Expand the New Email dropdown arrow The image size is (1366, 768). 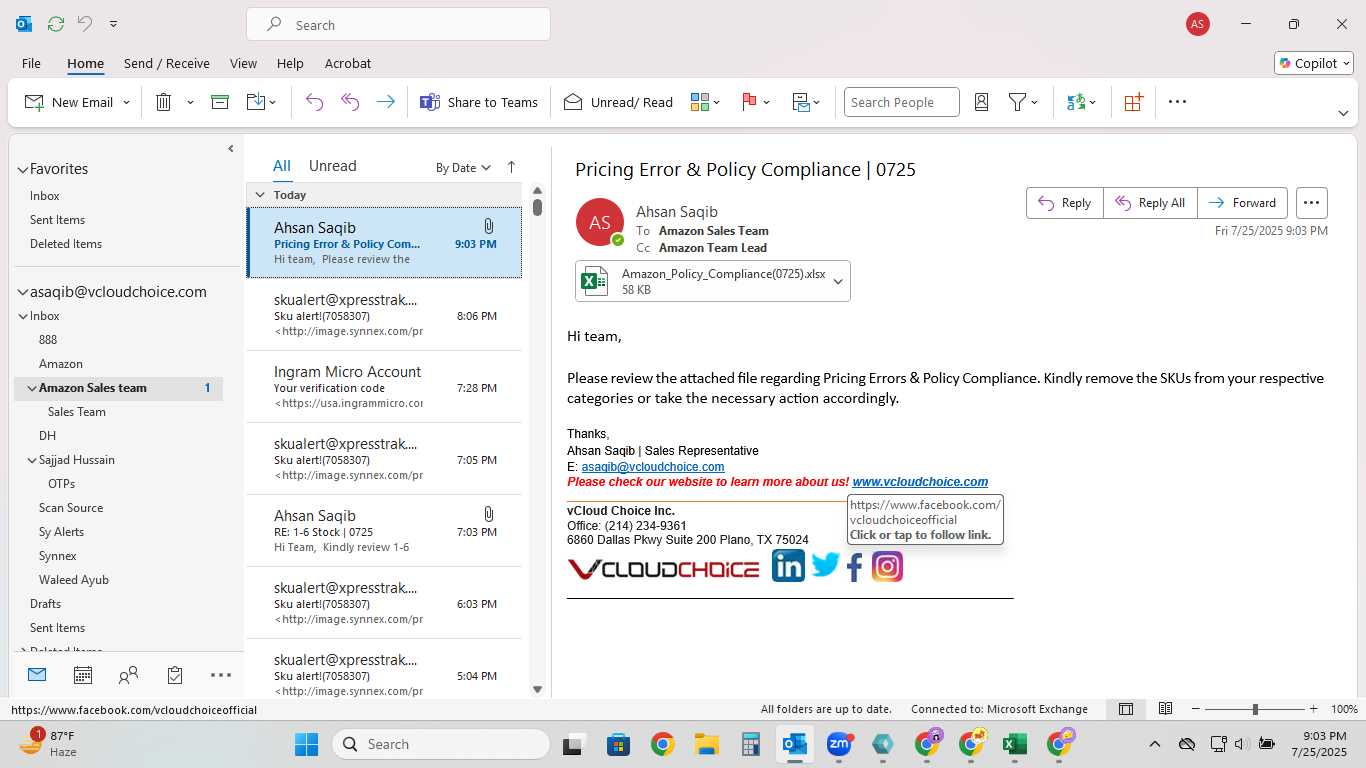tap(126, 102)
